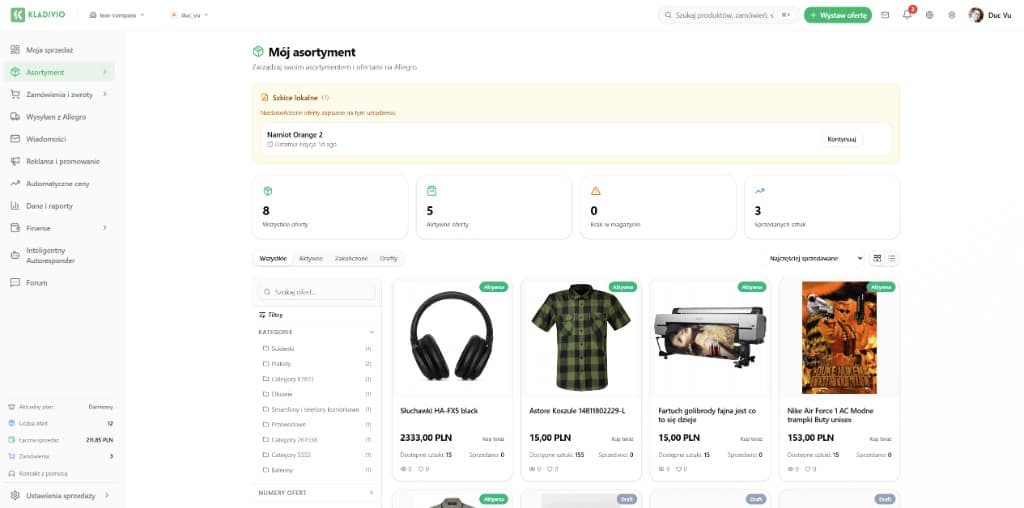Open Forum from the sidebar
1024x508 pixels.
(x=37, y=283)
